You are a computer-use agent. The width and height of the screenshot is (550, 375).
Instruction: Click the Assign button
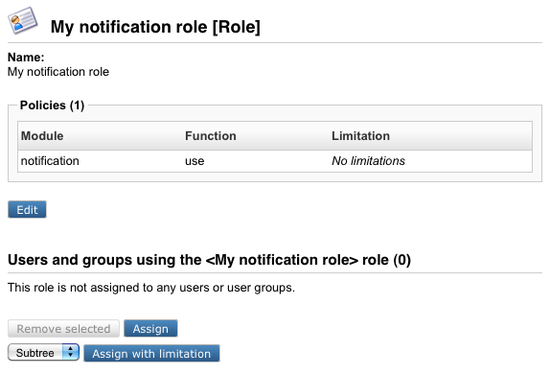click(150, 328)
